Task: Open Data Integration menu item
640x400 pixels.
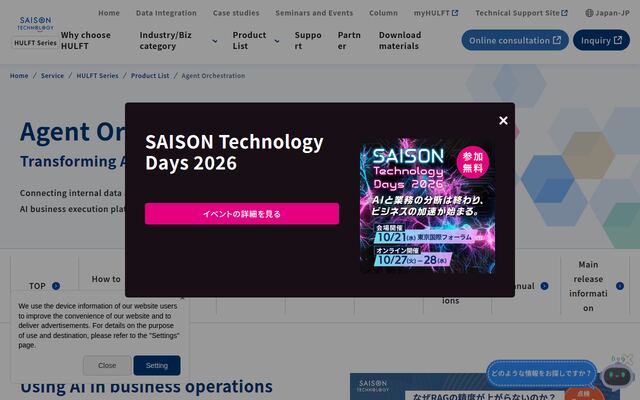Action: tap(166, 13)
